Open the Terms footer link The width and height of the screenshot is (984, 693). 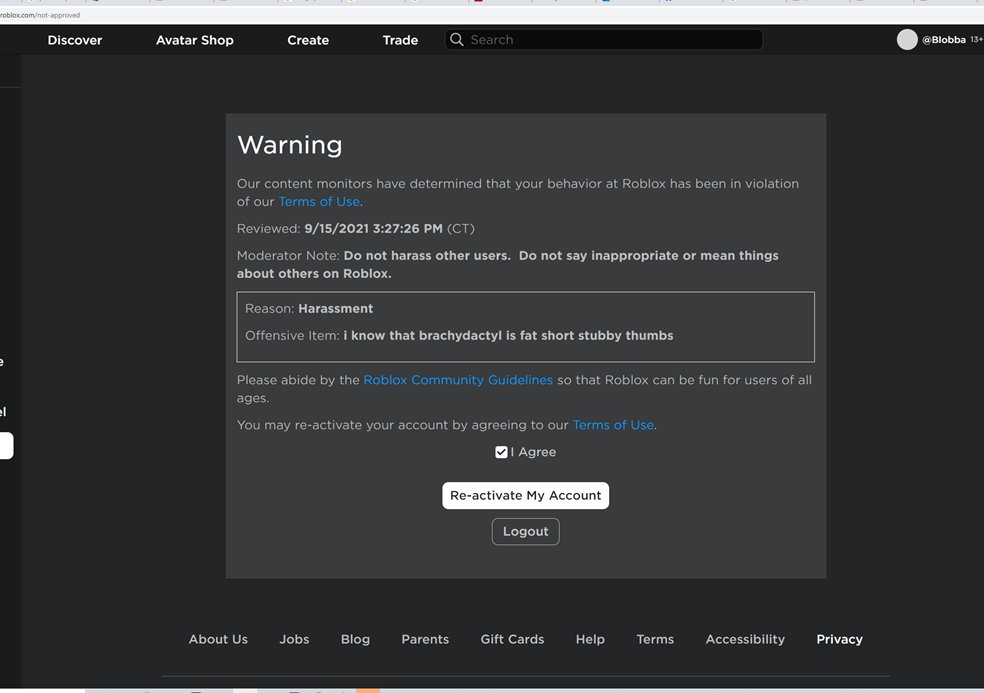click(x=655, y=639)
